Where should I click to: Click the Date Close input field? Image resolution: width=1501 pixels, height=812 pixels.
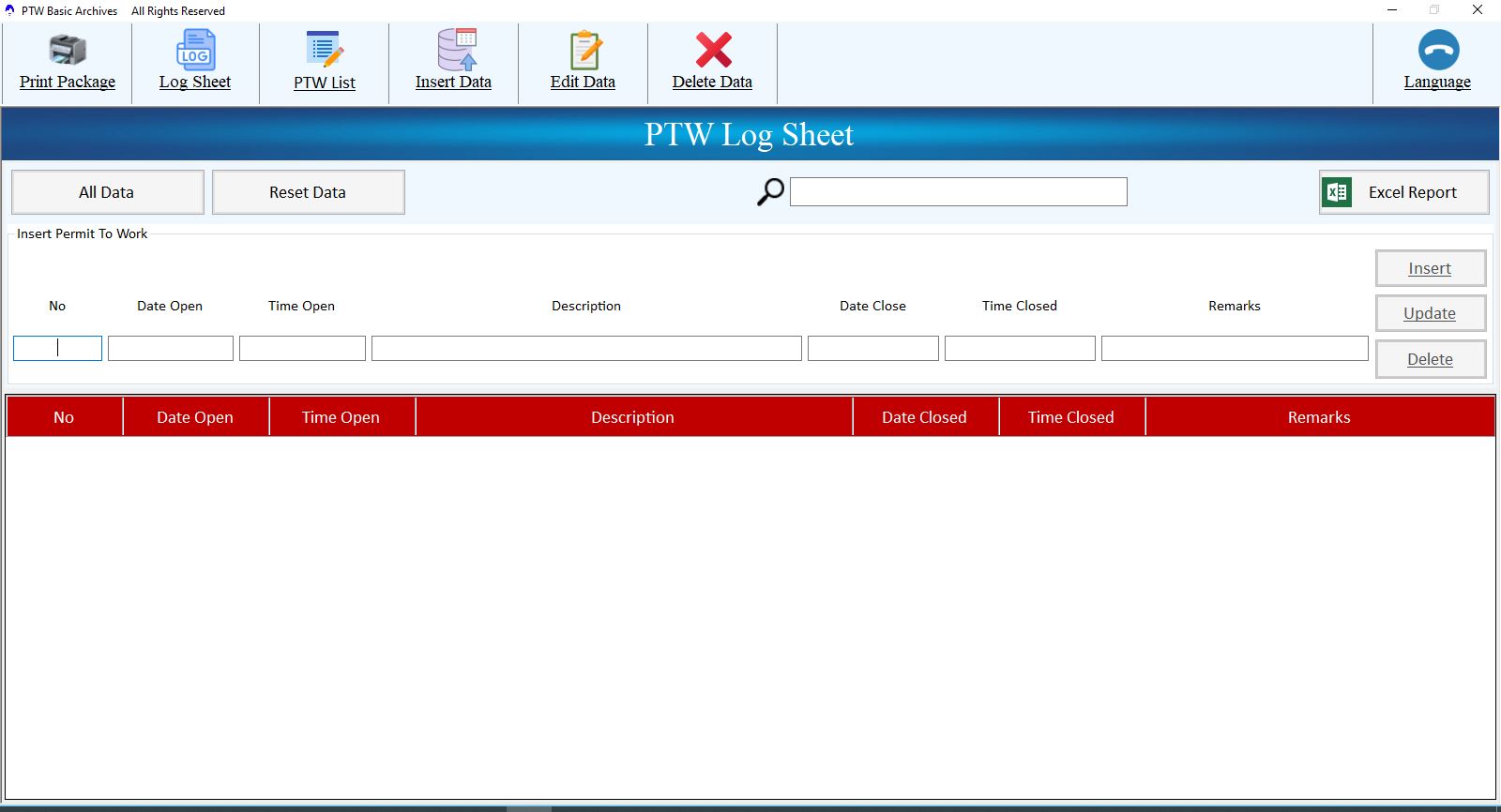click(873, 348)
